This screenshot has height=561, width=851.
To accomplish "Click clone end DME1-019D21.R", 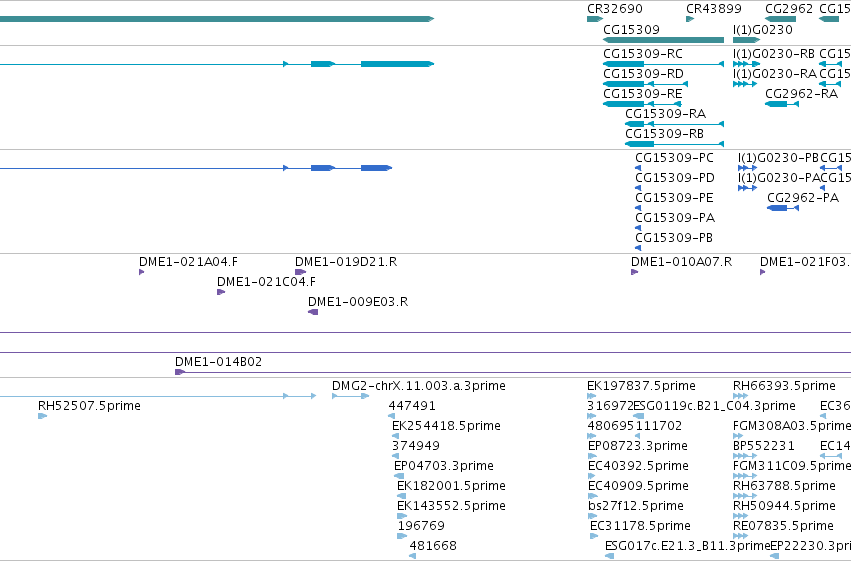I will (346, 262).
